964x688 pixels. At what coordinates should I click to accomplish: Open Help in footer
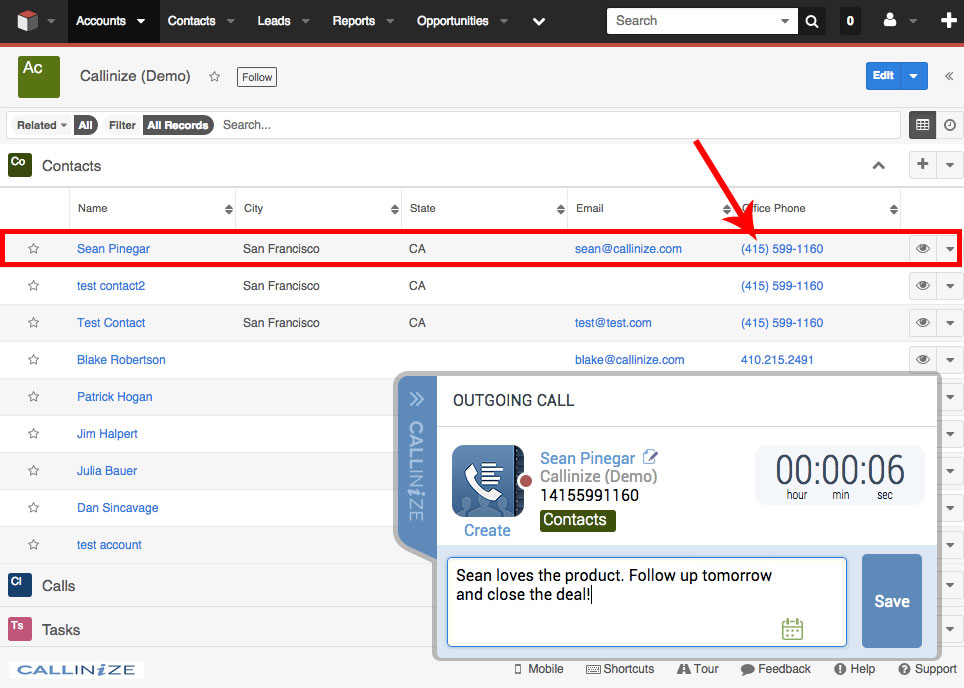(x=855, y=669)
